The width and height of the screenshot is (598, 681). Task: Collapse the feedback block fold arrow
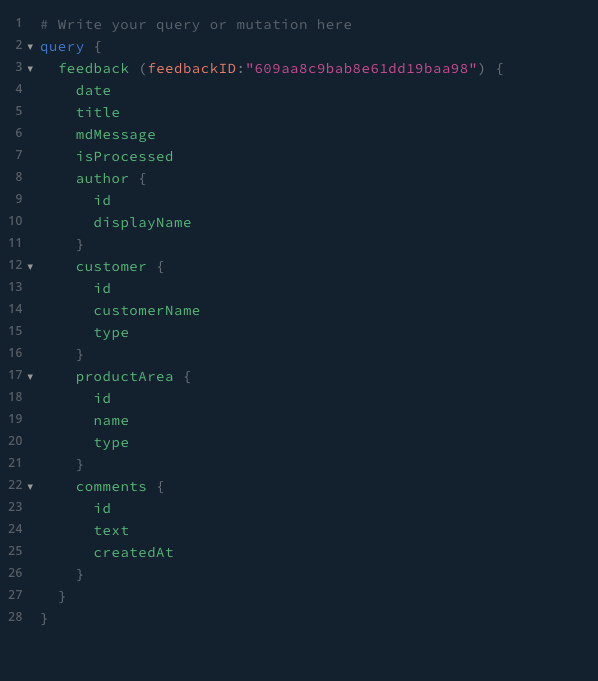[30, 69]
